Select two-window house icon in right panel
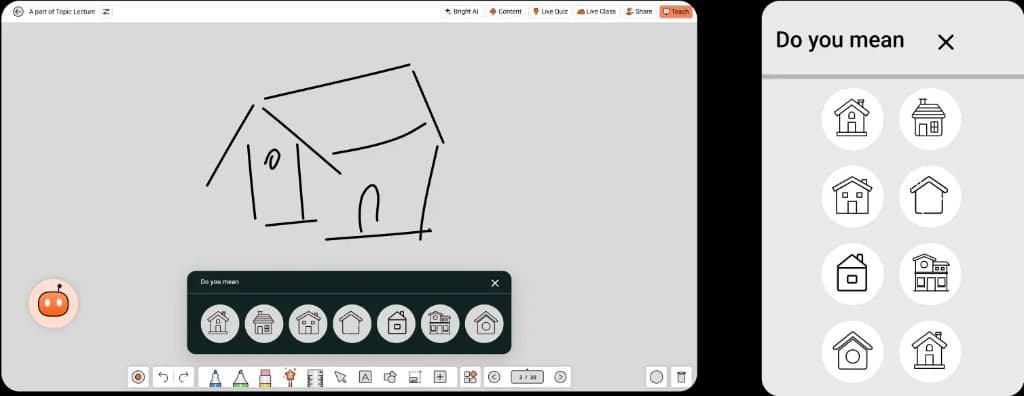 tap(852, 196)
